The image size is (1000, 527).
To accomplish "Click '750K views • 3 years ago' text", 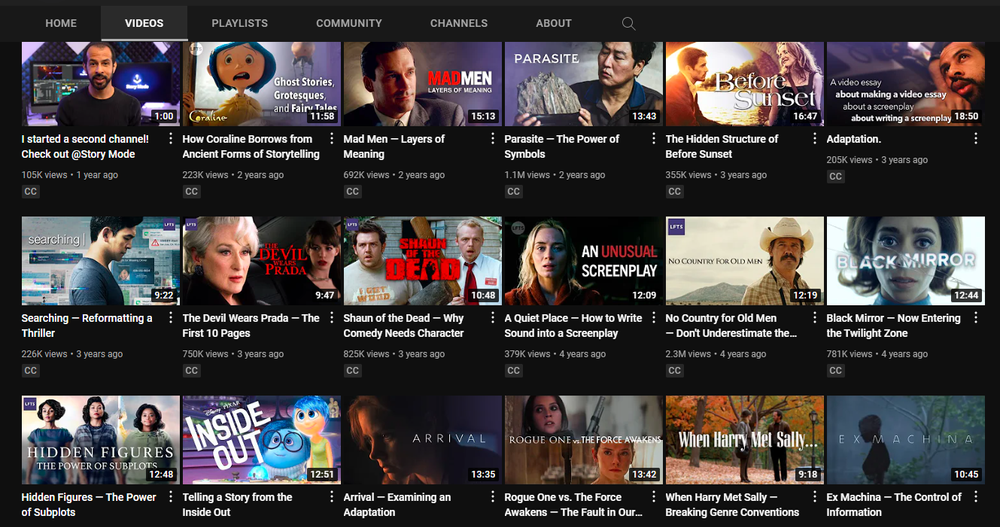I will [x=233, y=354].
